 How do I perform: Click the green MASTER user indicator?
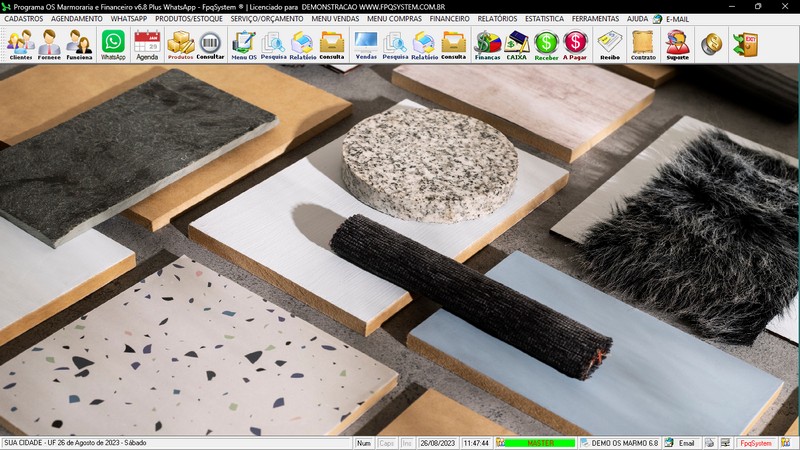point(540,443)
